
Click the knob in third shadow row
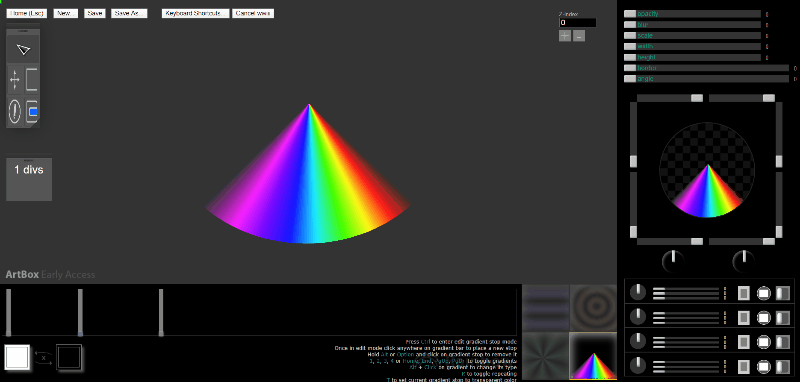637,341
